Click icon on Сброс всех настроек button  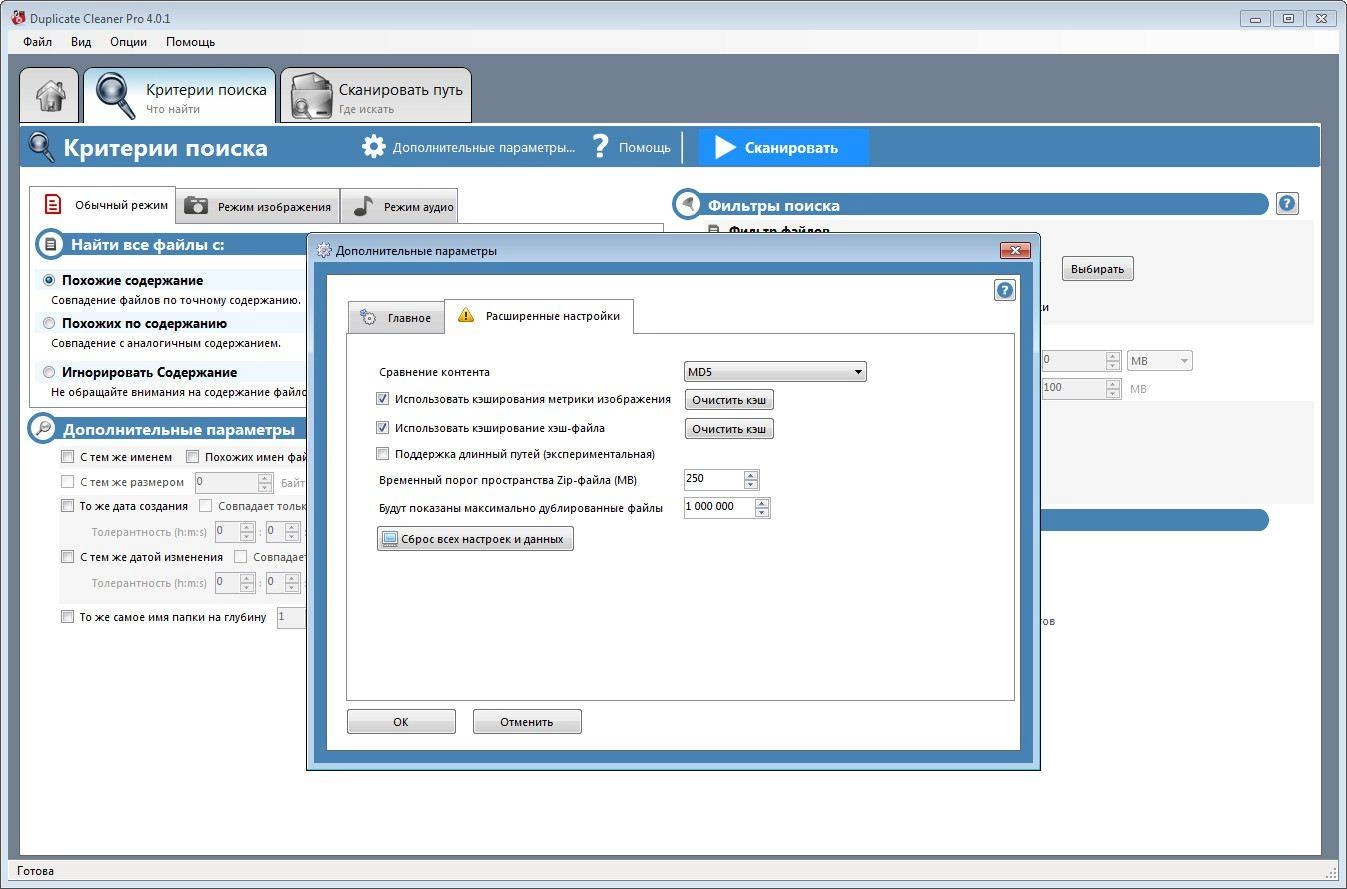388,539
